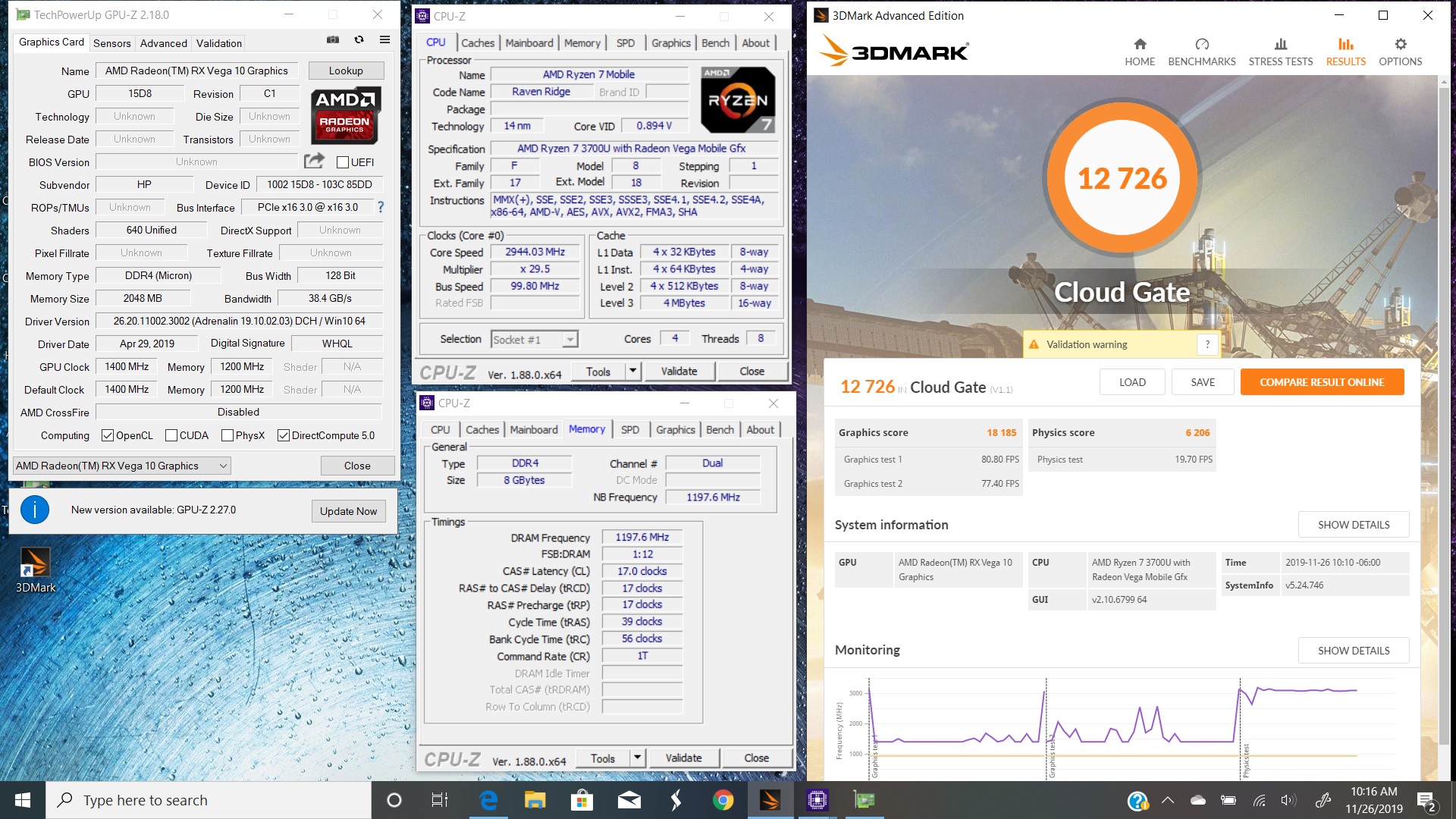This screenshot has width=1456, height=819.
Task: Show hidden system tray icons chevron
Action: click(x=1168, y=800)
